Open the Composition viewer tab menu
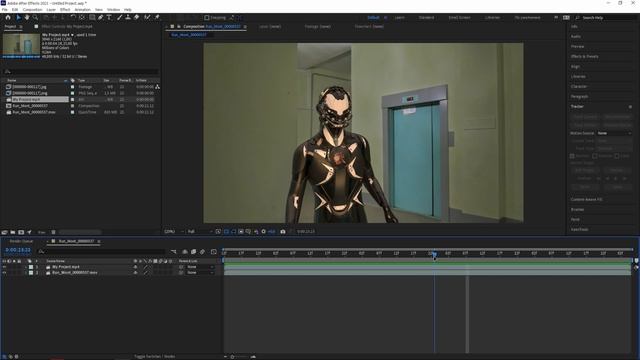 pos(245,27)
